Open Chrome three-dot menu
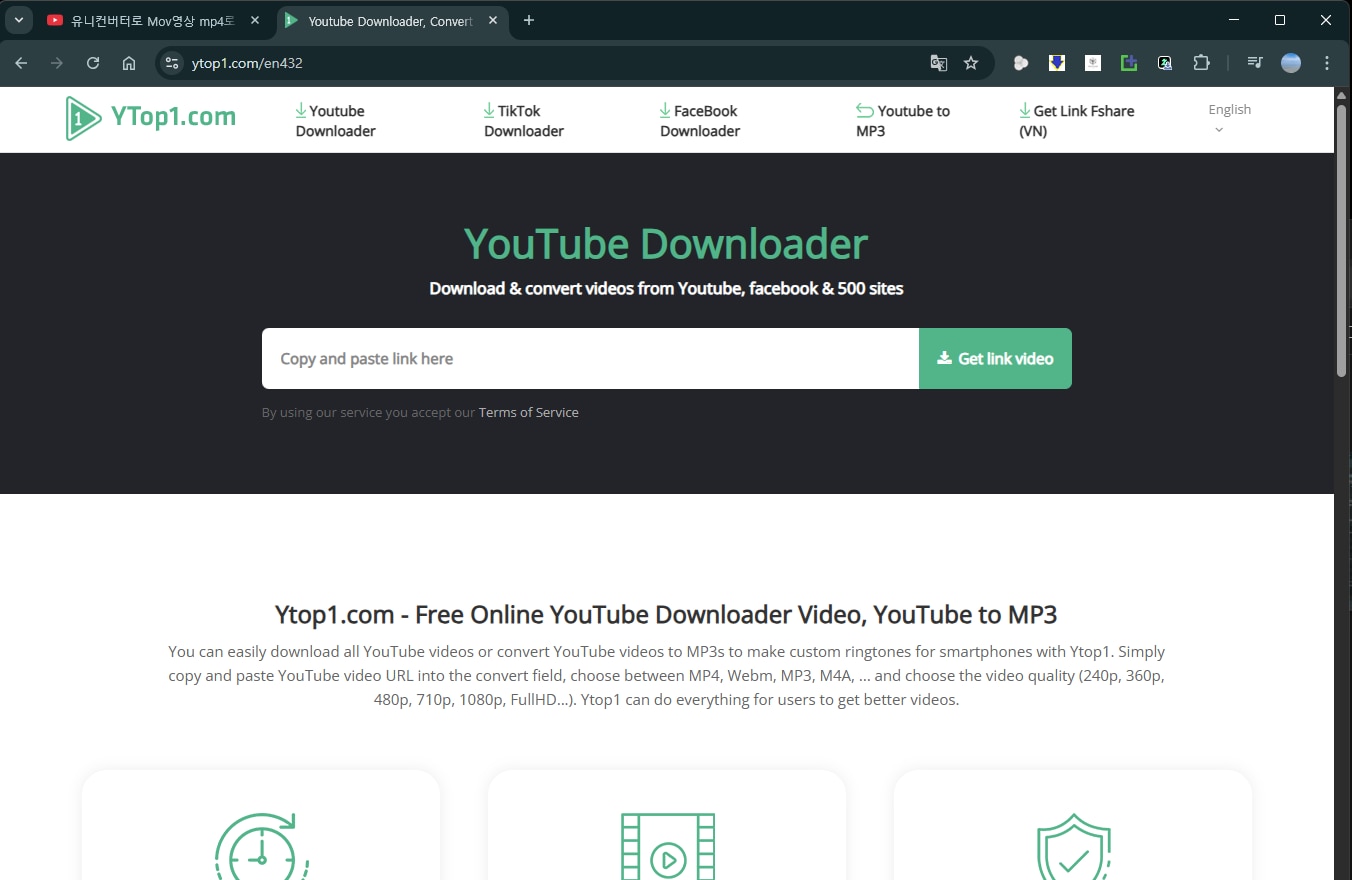Viewport: 1352px width, 880px height. coord(1327,63)
